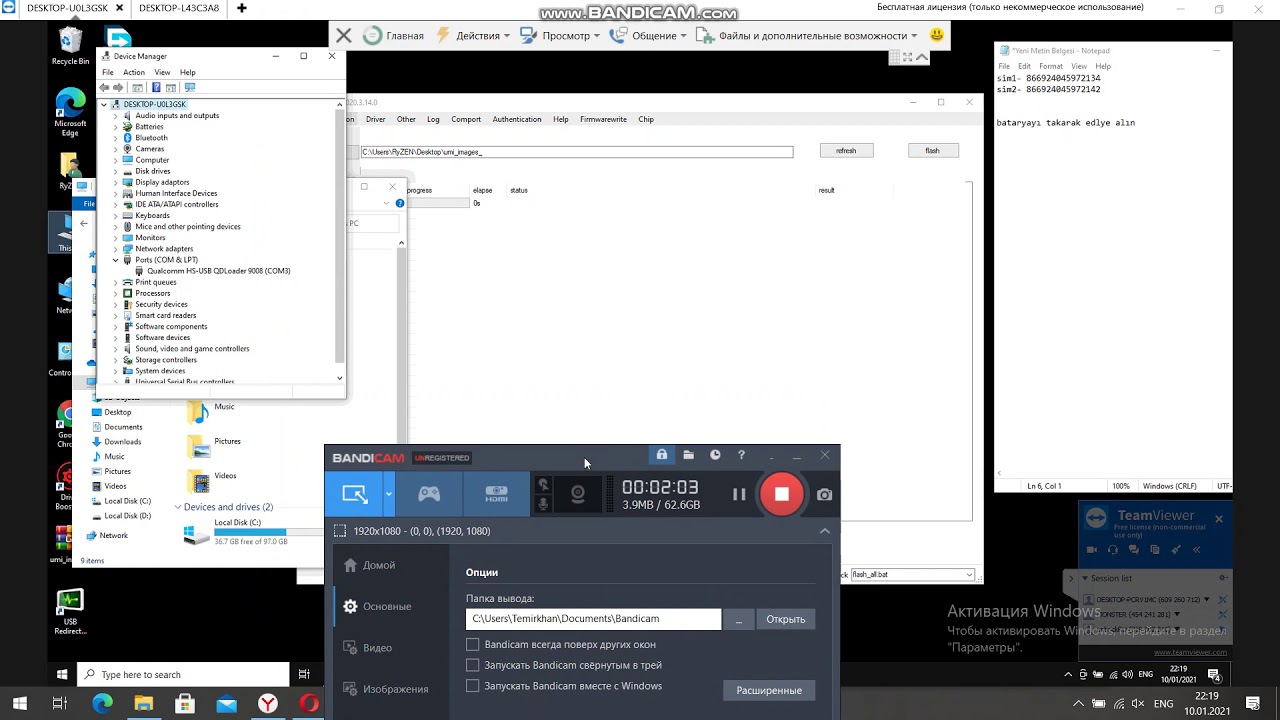Toggle Bandicam mouse cursor effect
Screen dimensions: 1280x720
543,484
